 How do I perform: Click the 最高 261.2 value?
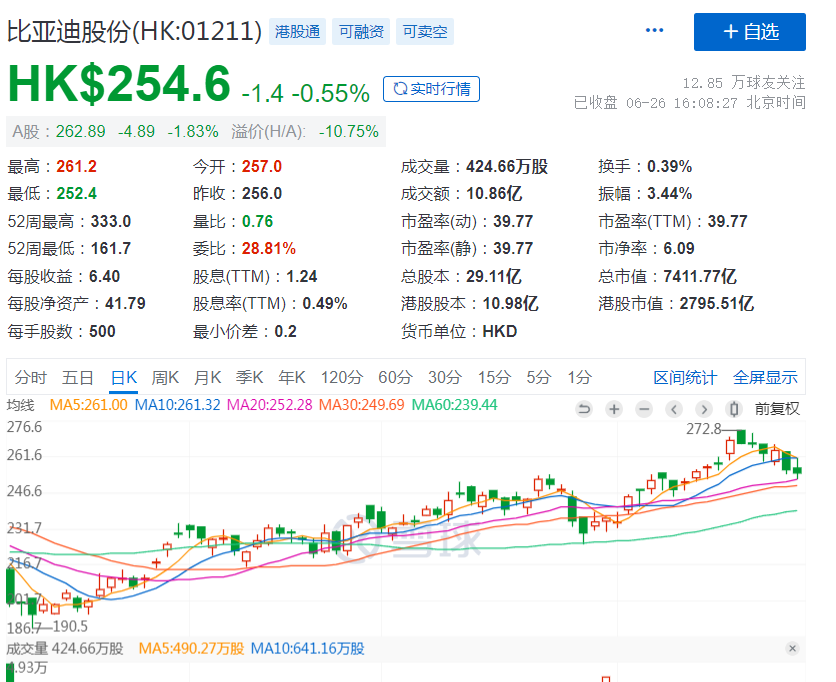click(x=76, y=166)
